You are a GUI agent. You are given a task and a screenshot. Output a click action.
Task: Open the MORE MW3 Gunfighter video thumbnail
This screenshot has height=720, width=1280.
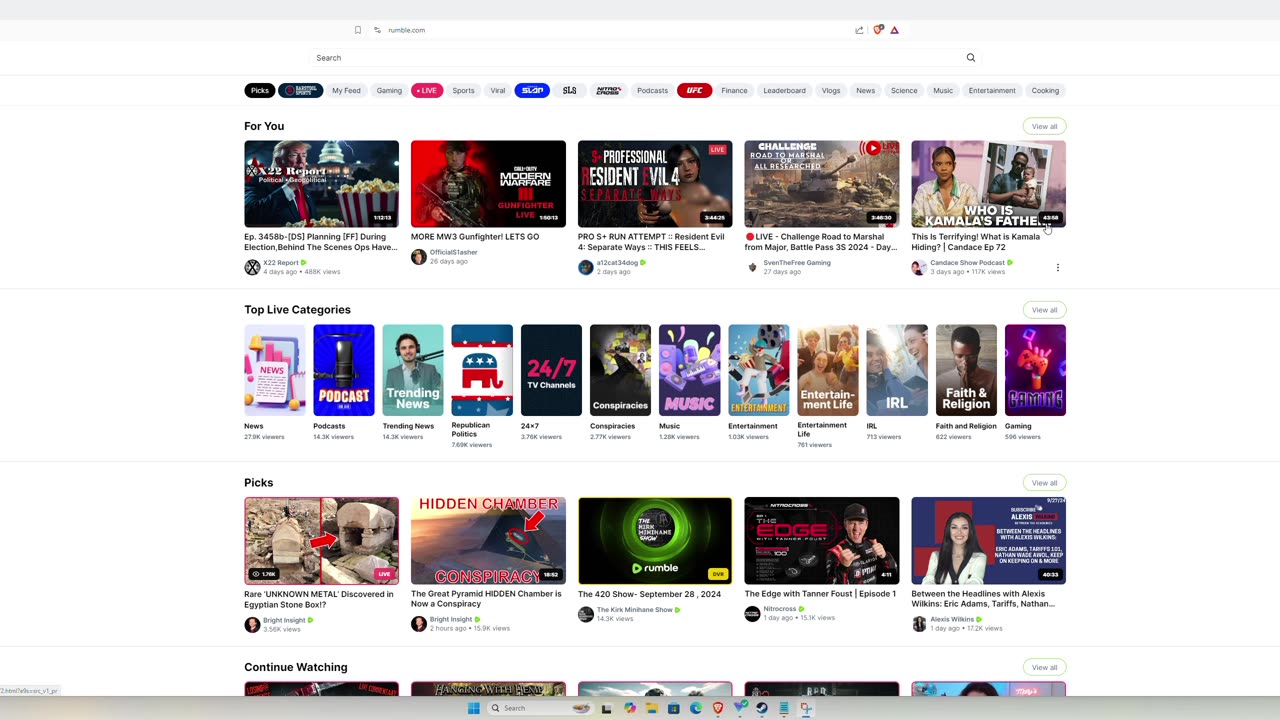[488, 184]
